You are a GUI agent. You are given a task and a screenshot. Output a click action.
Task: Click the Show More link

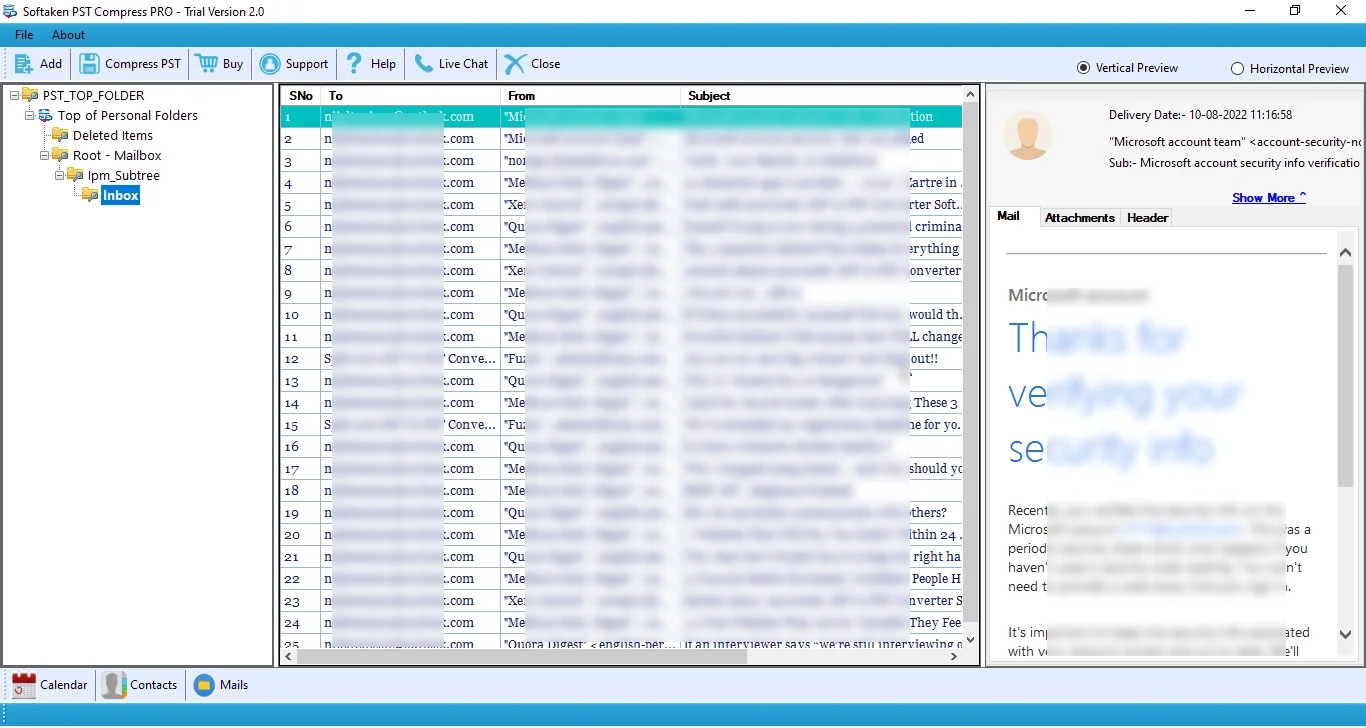[1262, 197]
